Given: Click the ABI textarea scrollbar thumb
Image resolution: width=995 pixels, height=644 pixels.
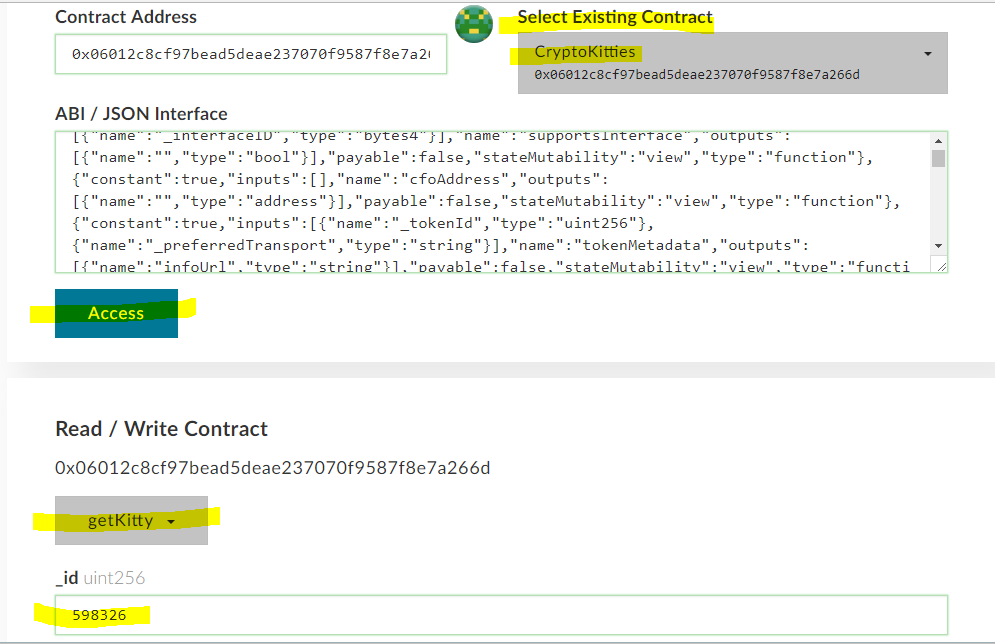Looking at the screenshot, I should [x=939, y=158].
